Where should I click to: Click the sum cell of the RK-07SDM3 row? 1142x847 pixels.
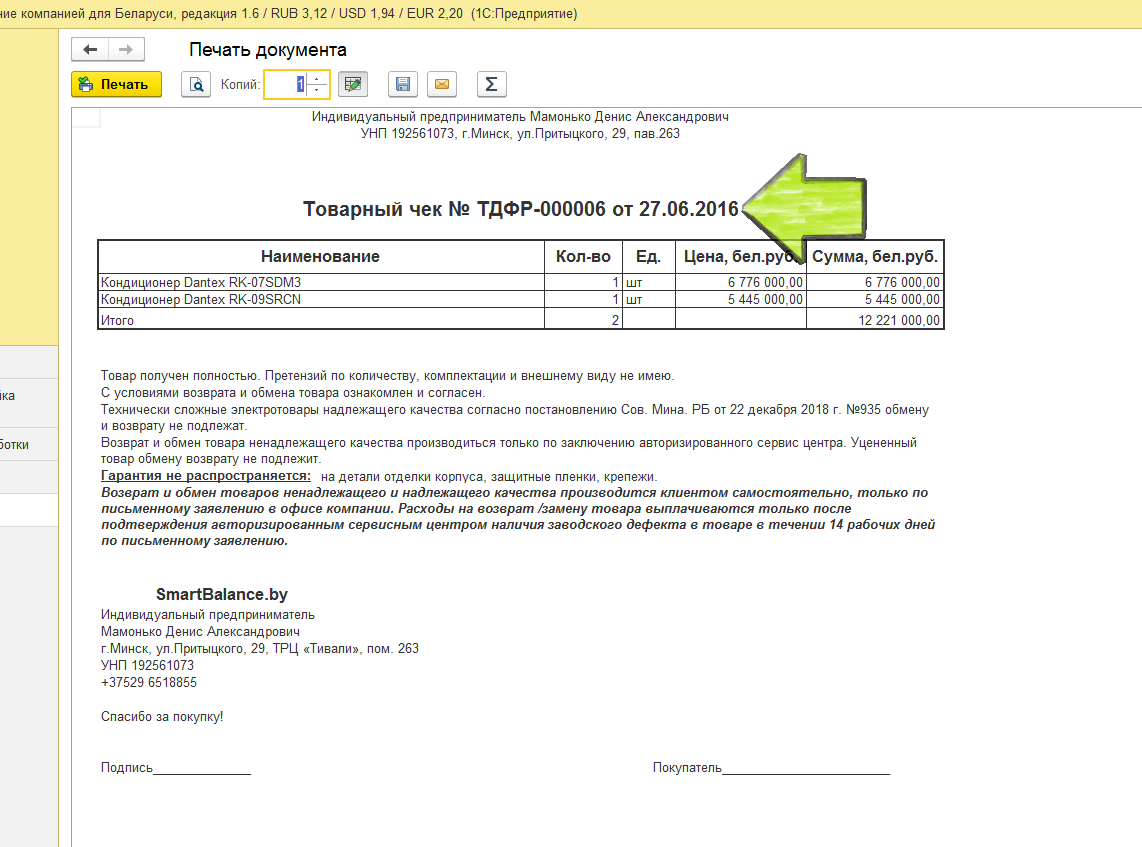(875, 283)
